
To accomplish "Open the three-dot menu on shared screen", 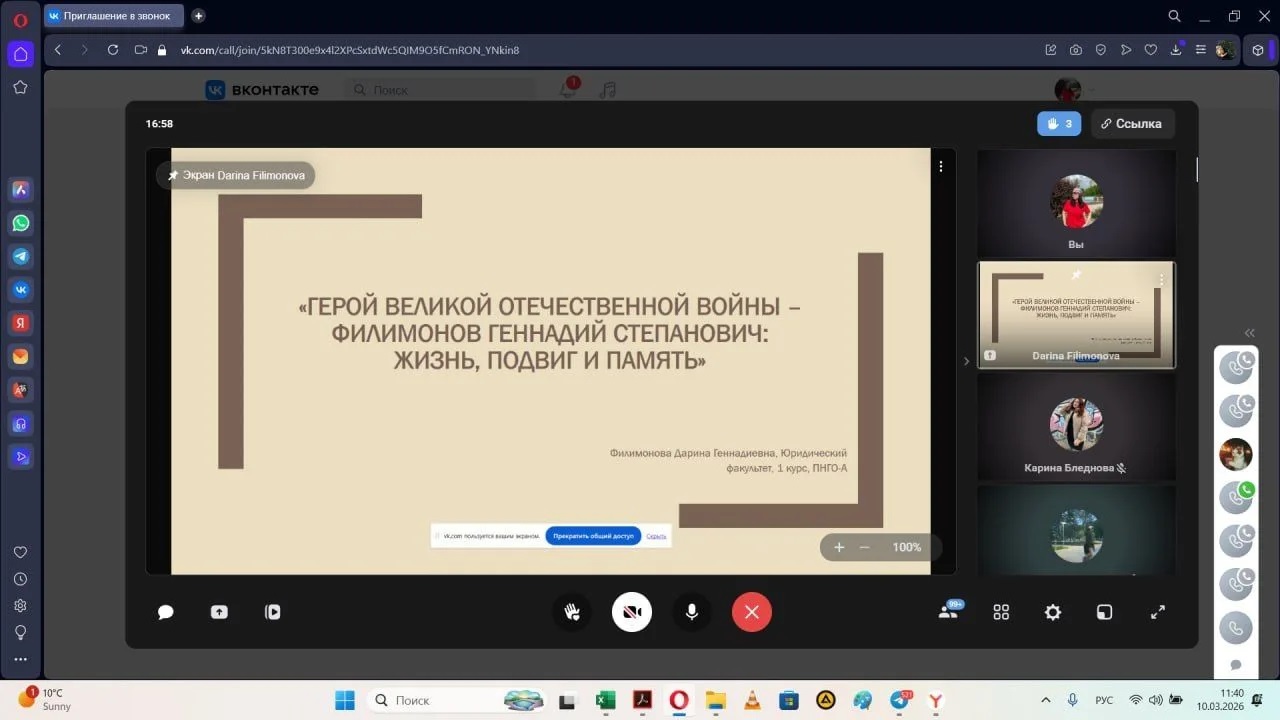I will point(940,167).
